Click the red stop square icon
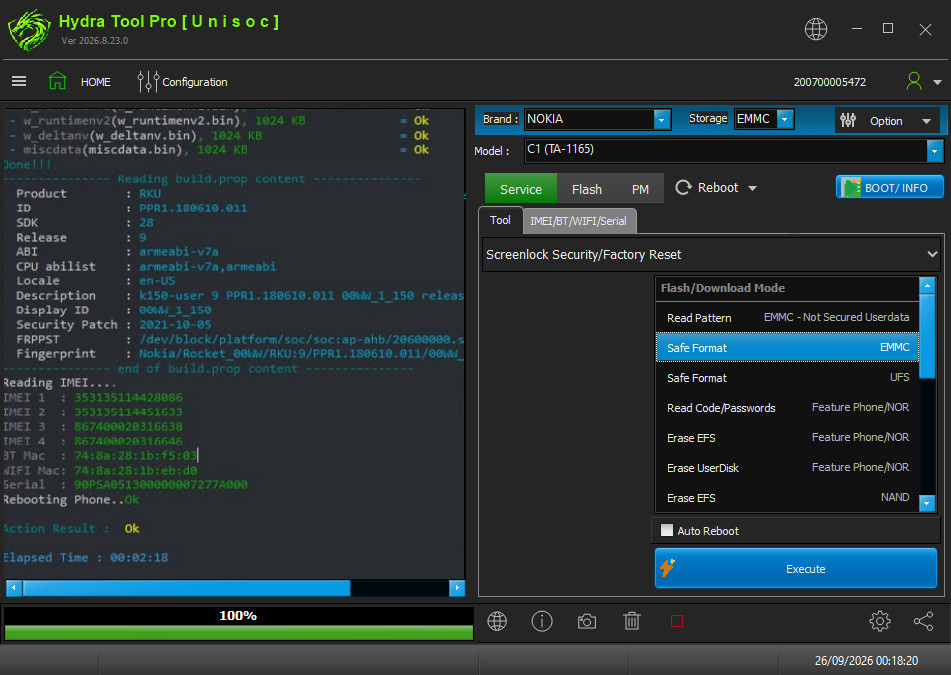This screenshot has width=951, height=675. tap(677, 621)
